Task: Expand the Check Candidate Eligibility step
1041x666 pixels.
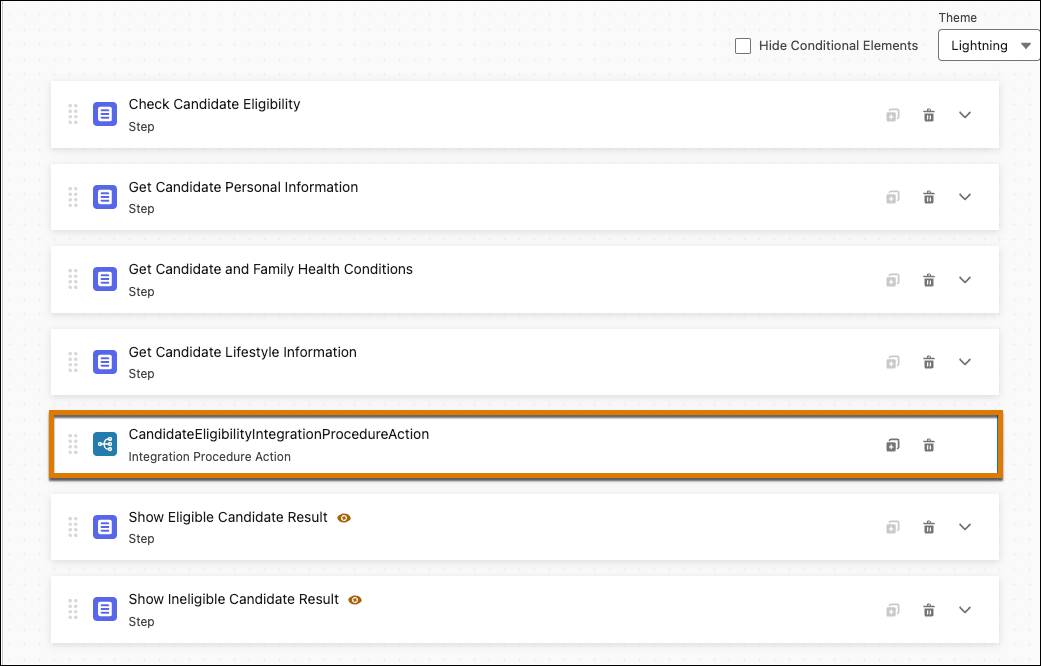Action: tap(965, 115)
